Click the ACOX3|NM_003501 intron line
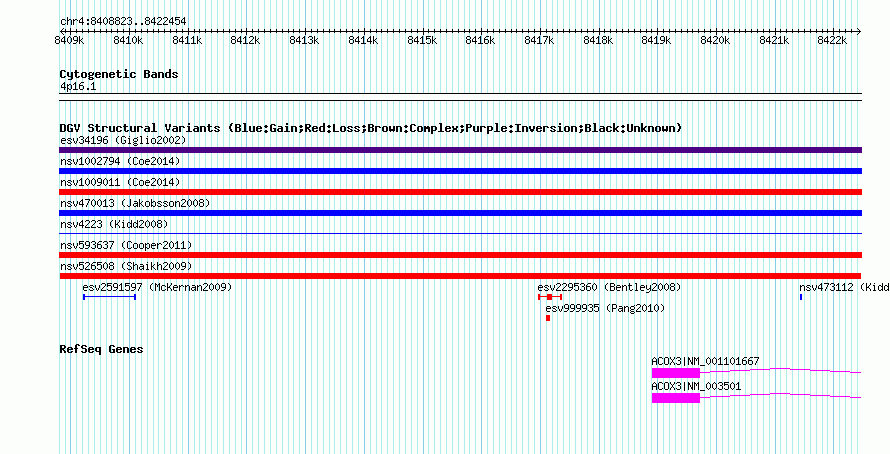This screenshot has width=890, height=454. click(781, 396)
